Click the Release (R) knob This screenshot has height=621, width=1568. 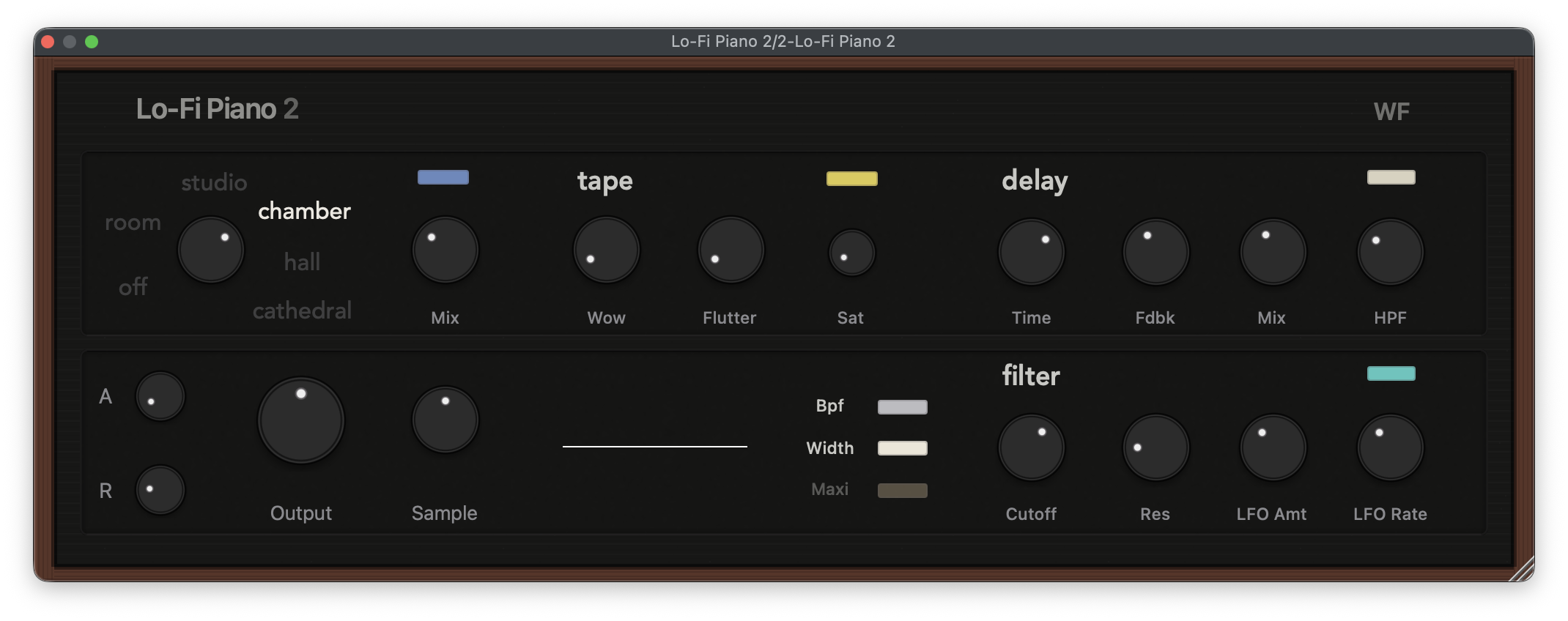(x=160, y=489)
